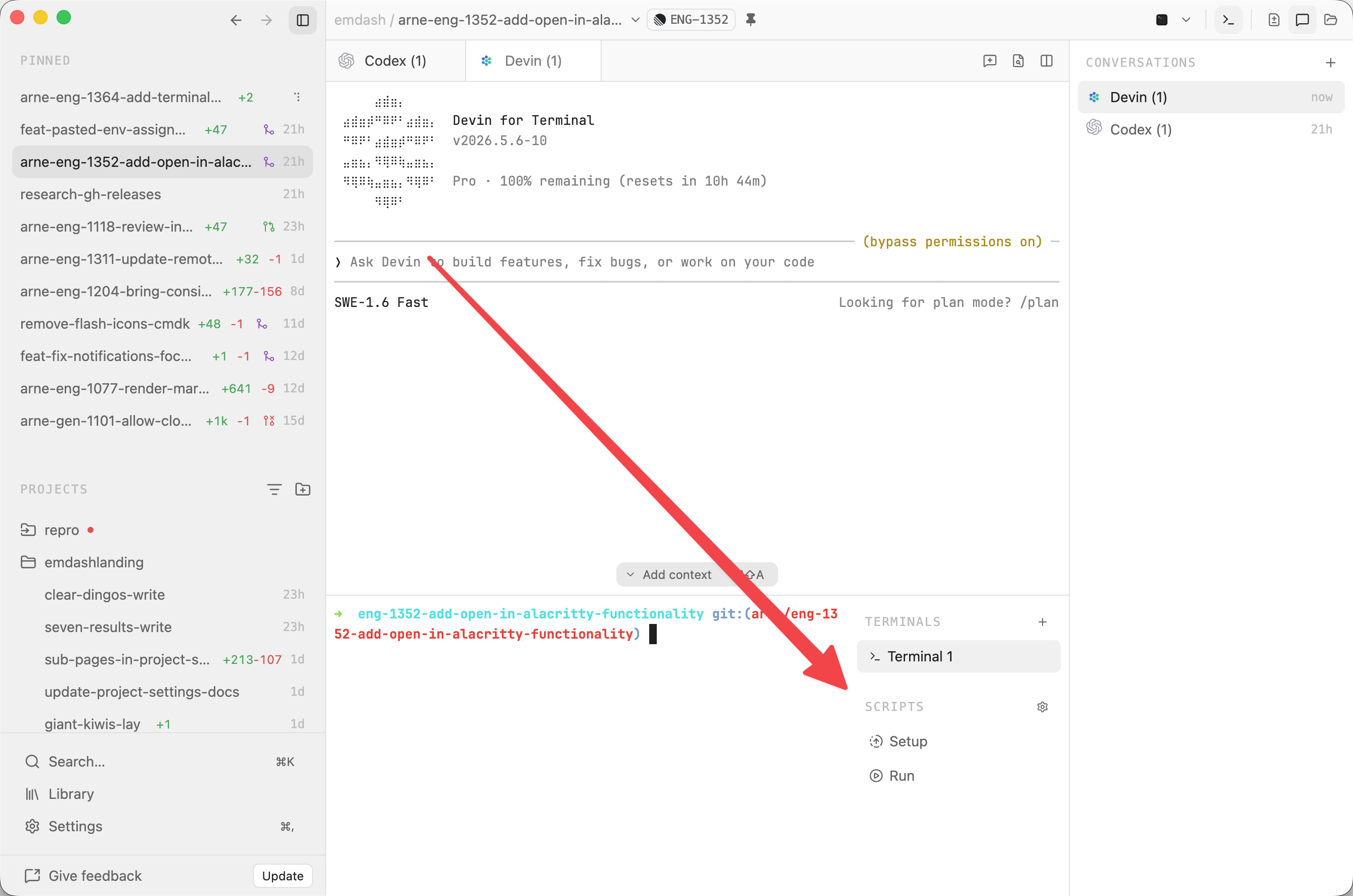1353x896 pixels.
Task: Click pull request icon on arne-eng-1118 row
Action: click(268, 227)
